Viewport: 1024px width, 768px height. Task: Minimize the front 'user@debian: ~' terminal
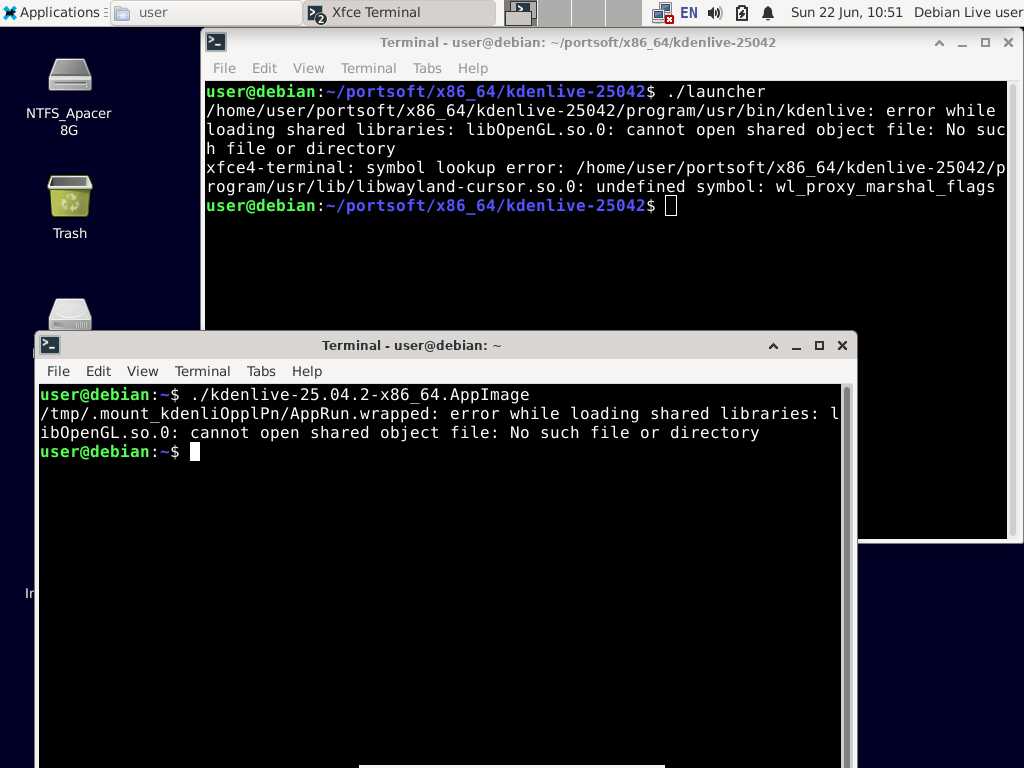pos(796,345)
